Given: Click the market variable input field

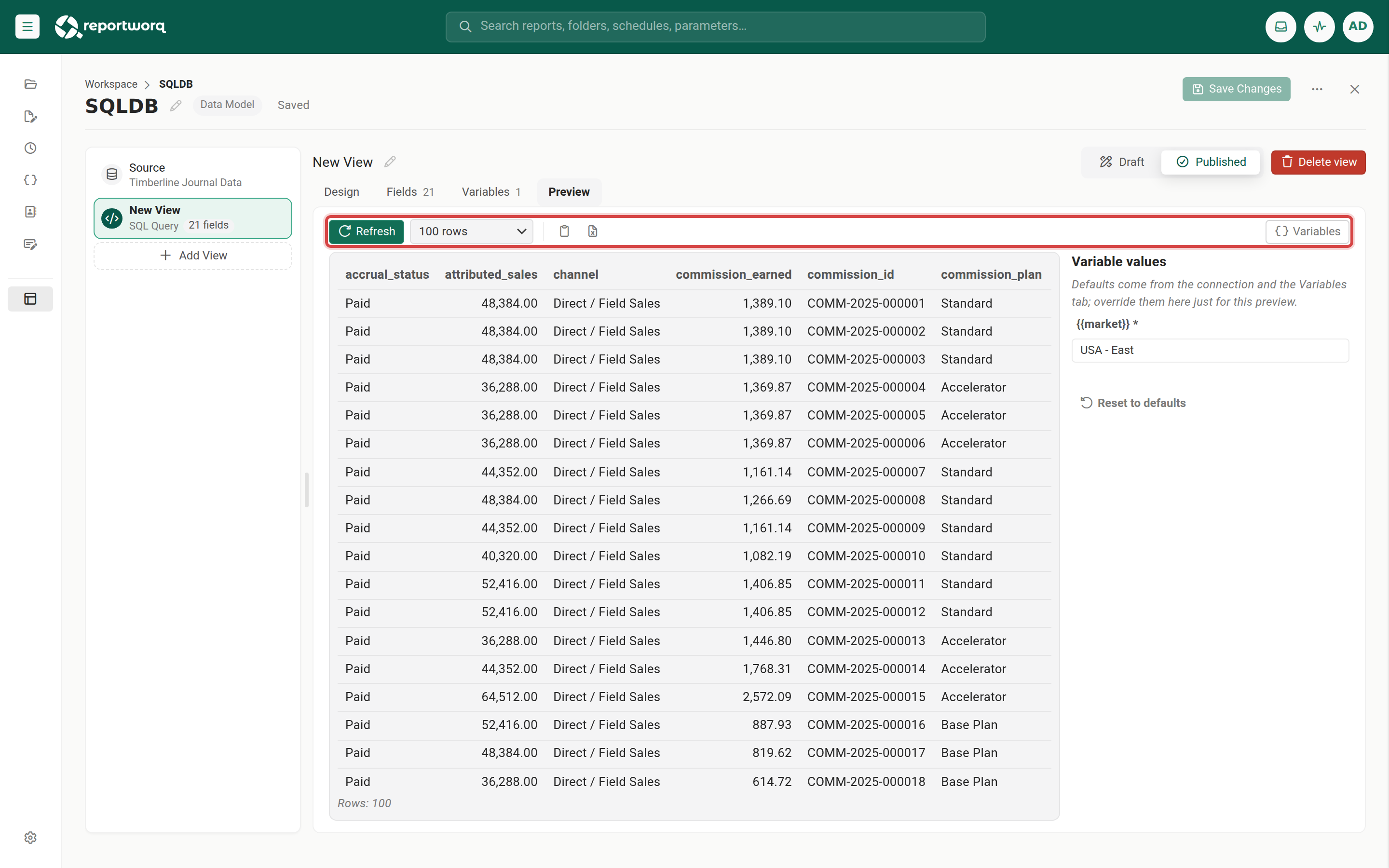Looking at the screenshot, I should [x=1210, y=350].
